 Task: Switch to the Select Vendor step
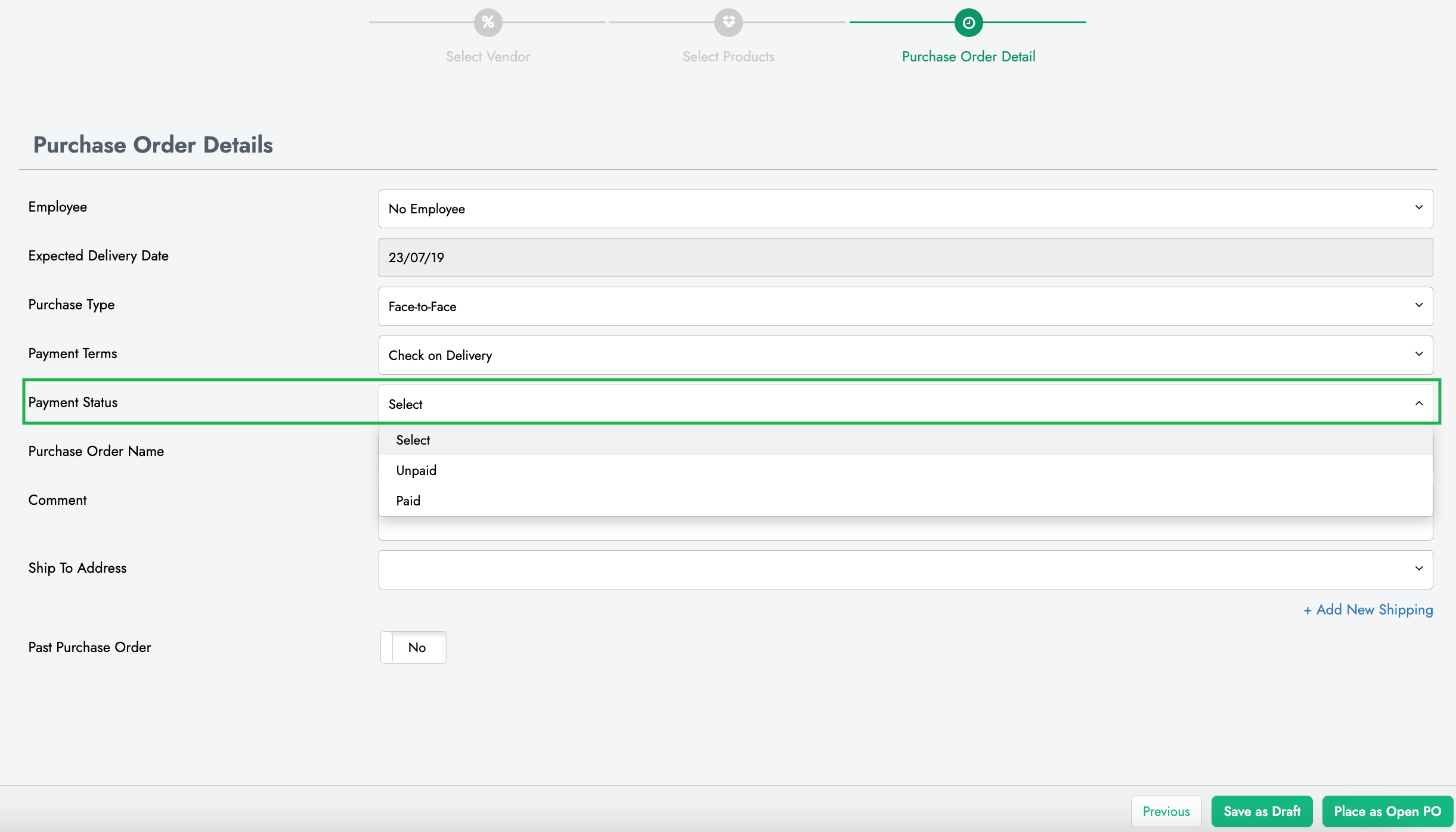pos(488,56)
